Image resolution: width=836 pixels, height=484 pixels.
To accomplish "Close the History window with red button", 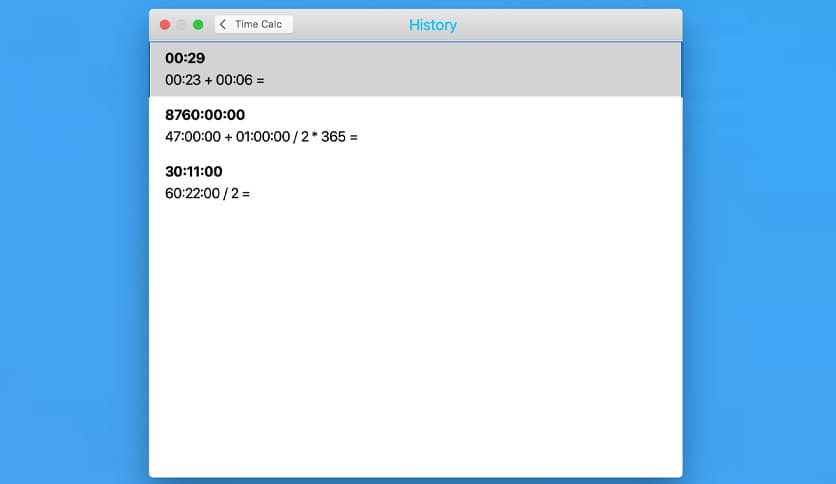I will pyautogui.click(x=165, y=25).
